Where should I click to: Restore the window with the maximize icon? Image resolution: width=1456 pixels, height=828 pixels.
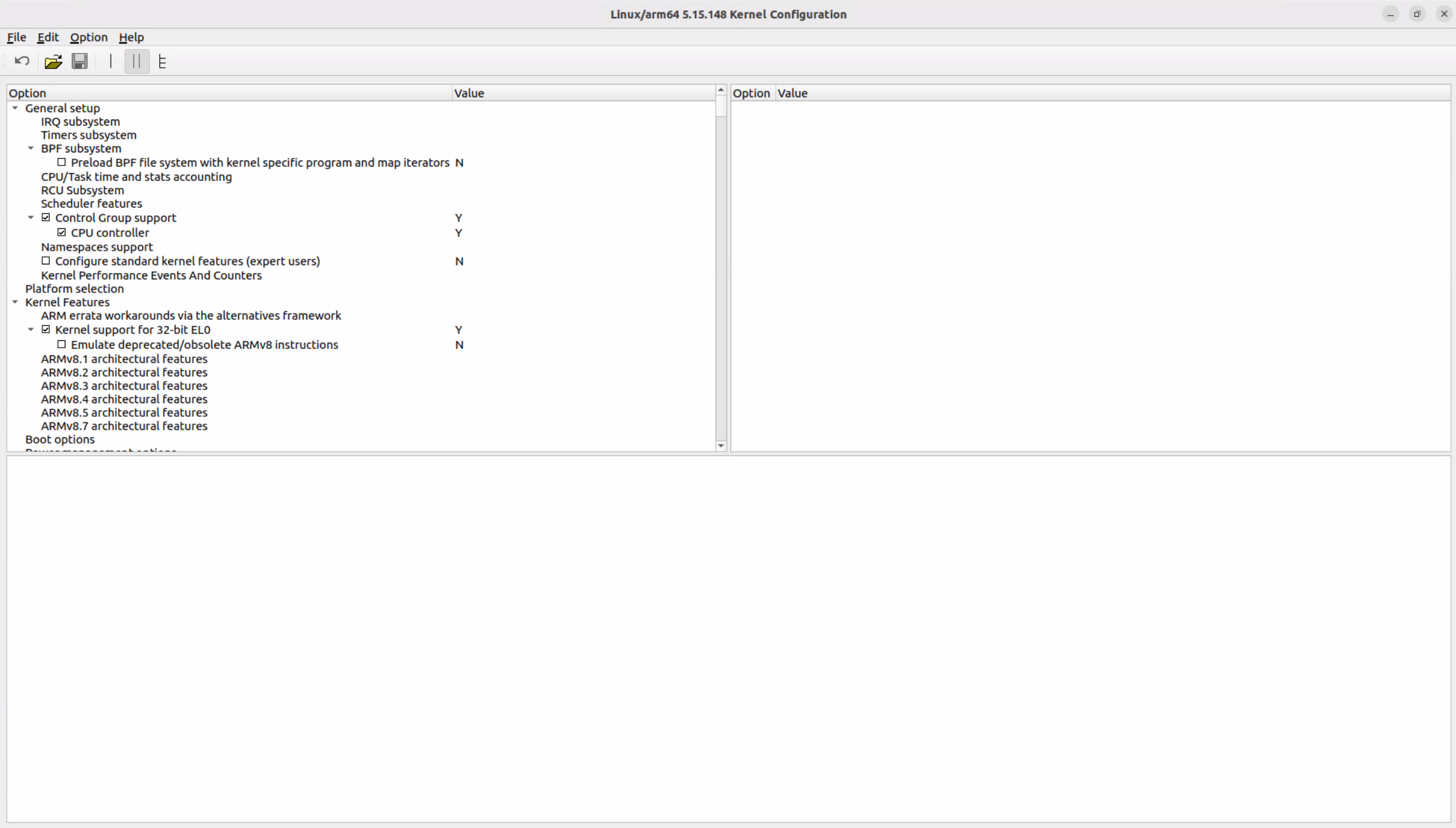tap(1417, 14)
